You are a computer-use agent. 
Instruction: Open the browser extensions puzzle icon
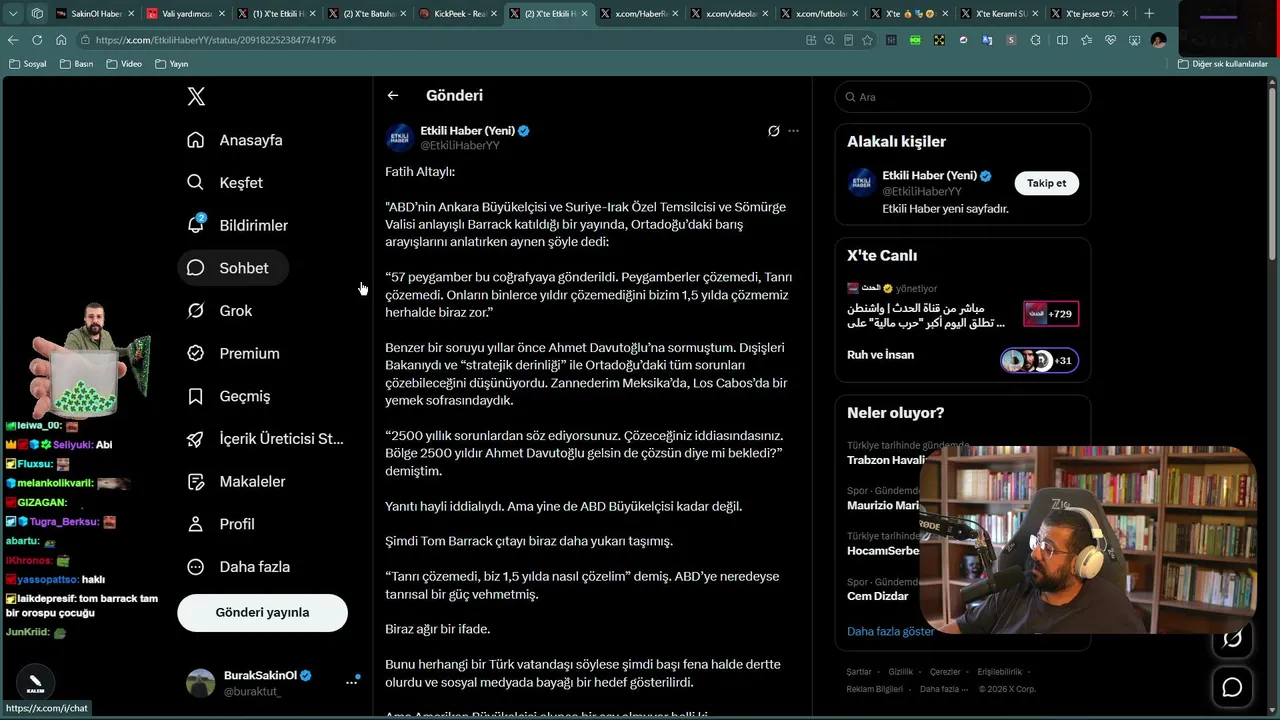tap(1035, 40)
